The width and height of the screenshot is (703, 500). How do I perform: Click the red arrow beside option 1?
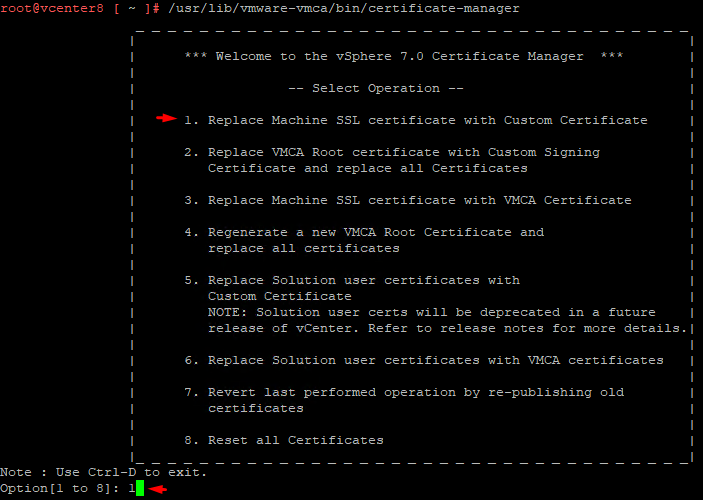click(165, 119)
